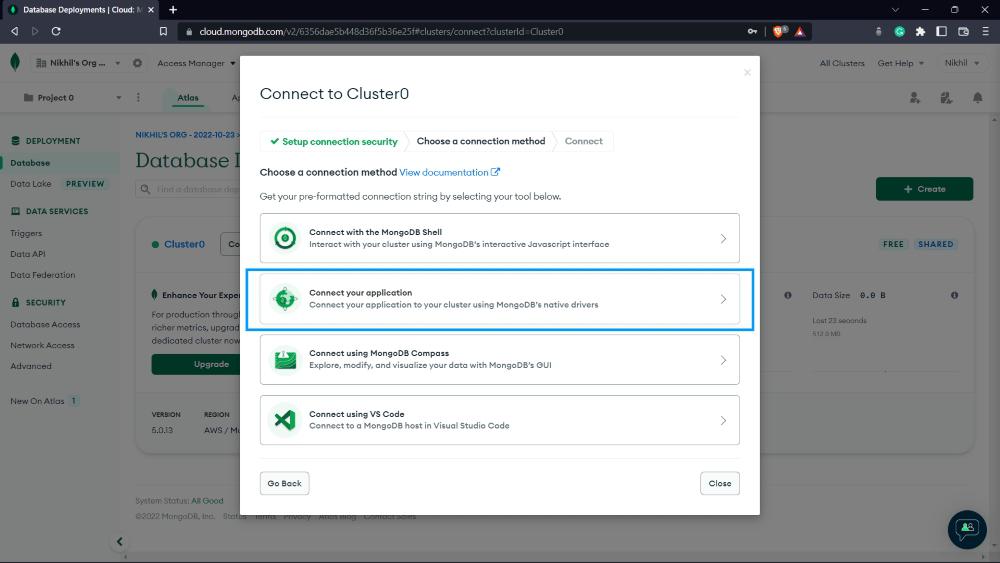The height and width of the screenshot is (563, 1000).
Task: Collapse the sidebar with arrow icon
Action: coord(119,541)
